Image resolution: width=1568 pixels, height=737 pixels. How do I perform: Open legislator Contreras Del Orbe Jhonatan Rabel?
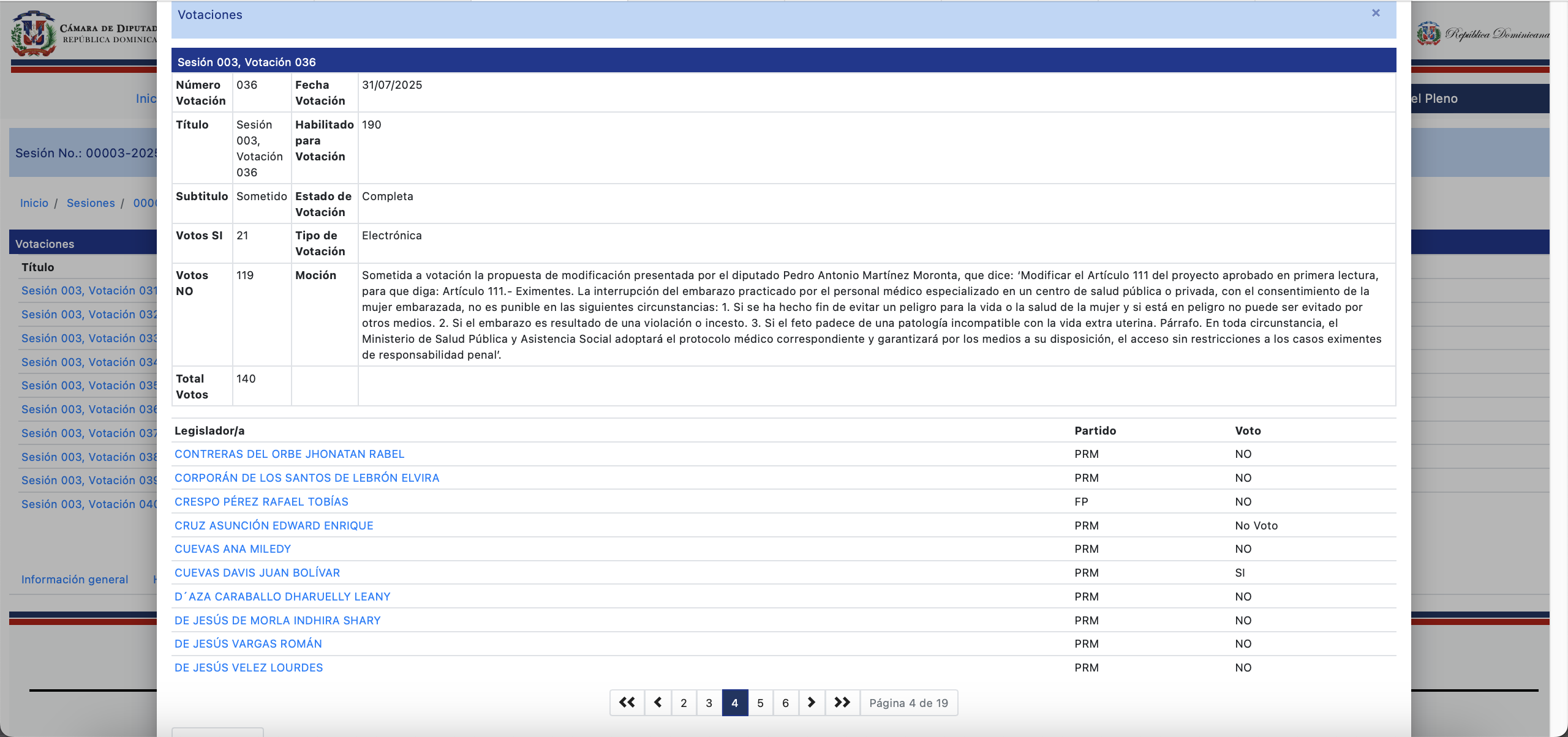[289, 454]
